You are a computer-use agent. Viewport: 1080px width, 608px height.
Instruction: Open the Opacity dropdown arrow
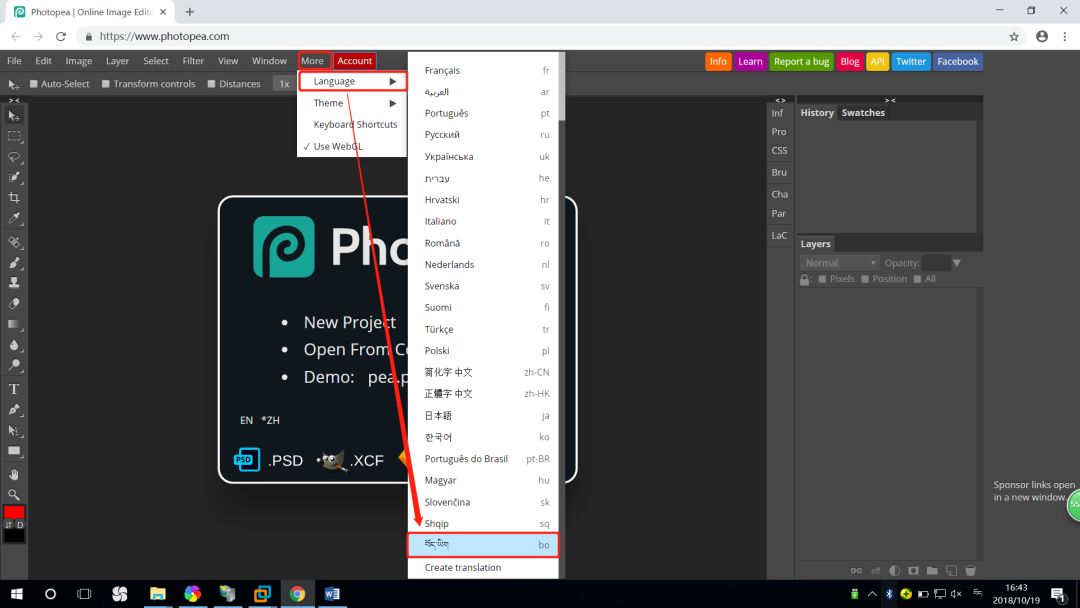[957, 263]
